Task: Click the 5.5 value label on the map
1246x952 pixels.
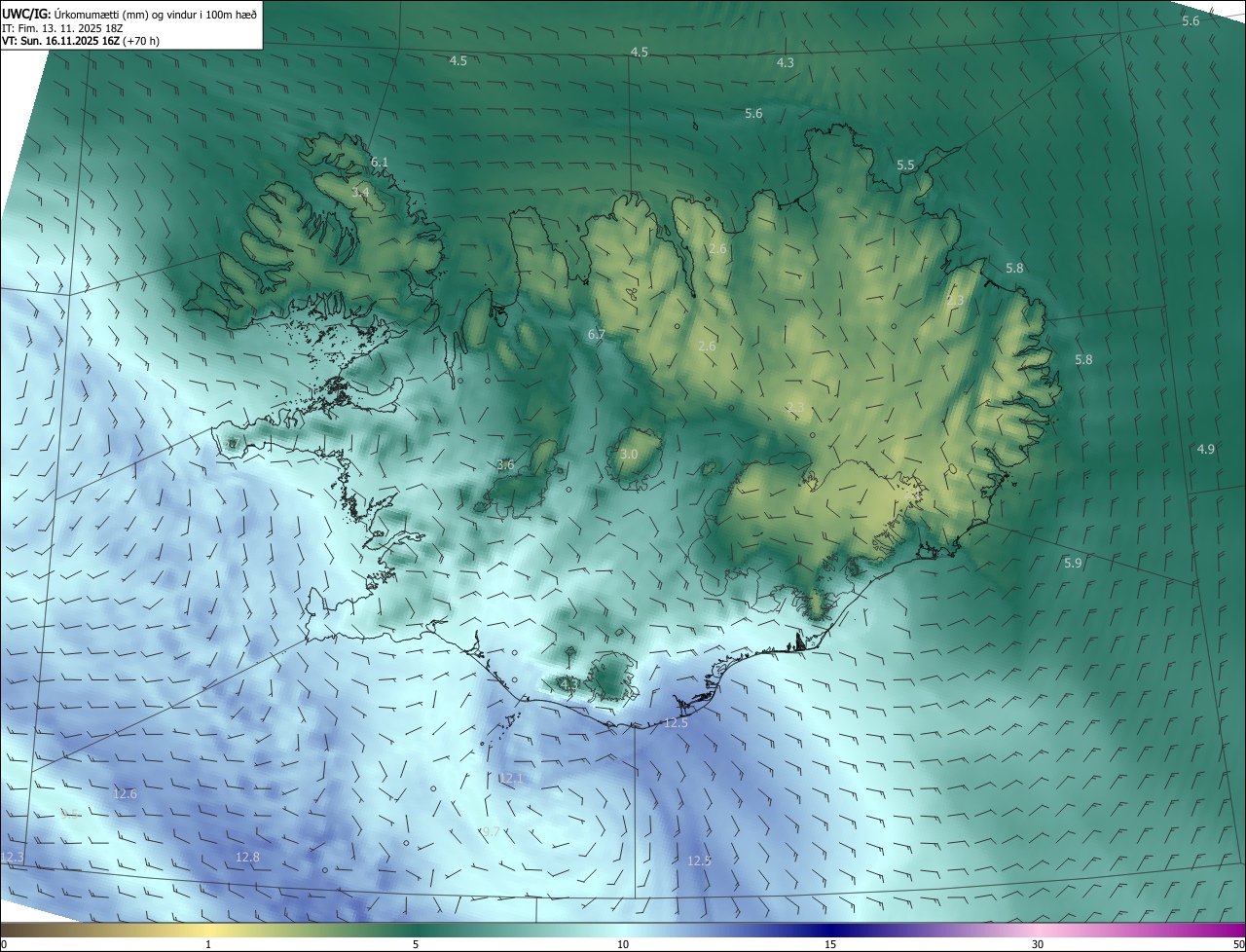Action: click(x=905, y=165)
